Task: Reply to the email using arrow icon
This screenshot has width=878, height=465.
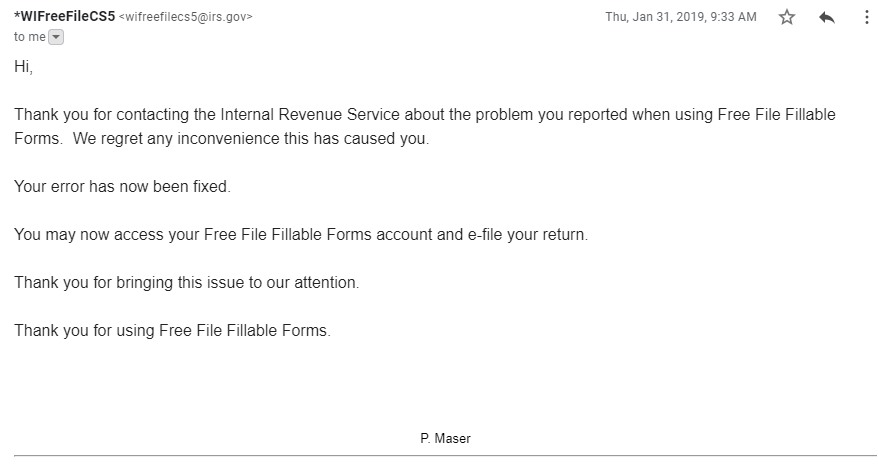Action: click(826, 17)
